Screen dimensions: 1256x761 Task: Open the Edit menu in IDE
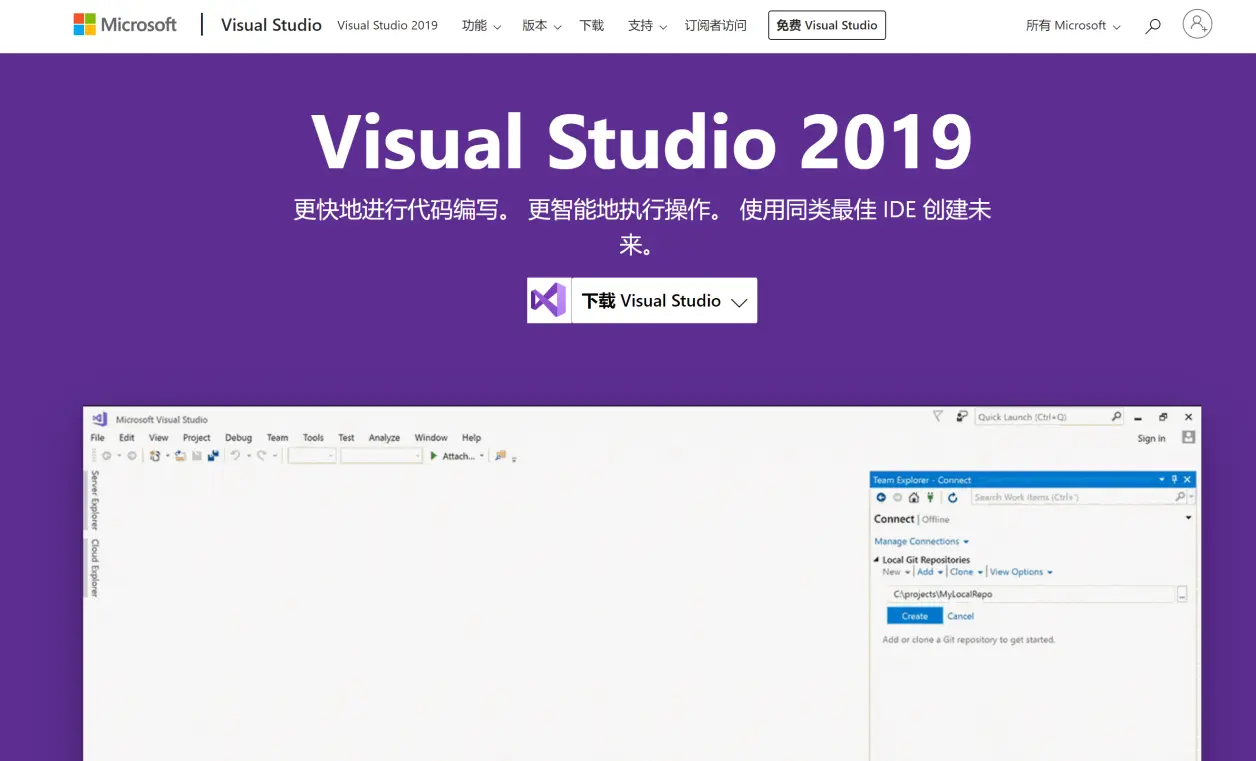[127, 438]
